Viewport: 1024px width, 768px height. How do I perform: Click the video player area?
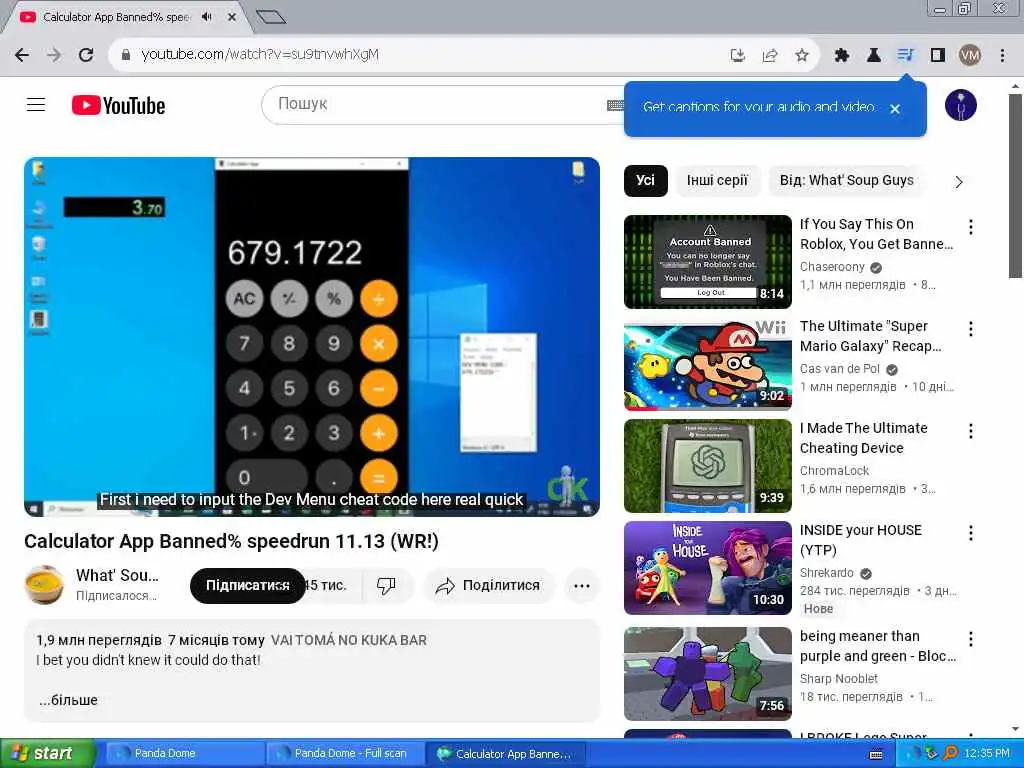click(312, 337)
